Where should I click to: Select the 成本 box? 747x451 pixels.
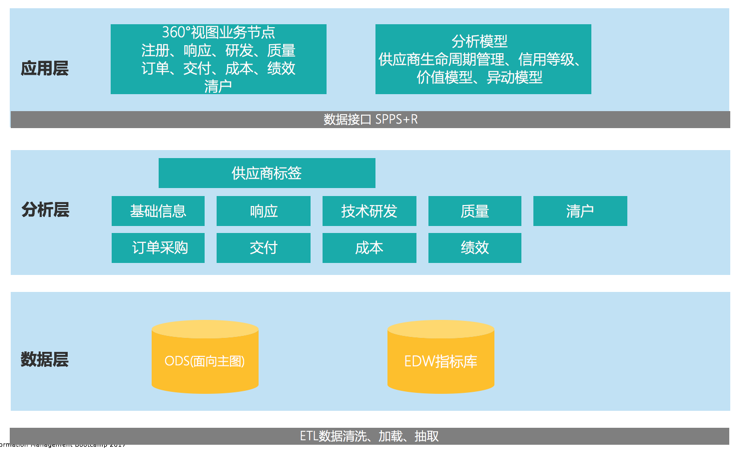pyautogui.click(x=369, y=248)
